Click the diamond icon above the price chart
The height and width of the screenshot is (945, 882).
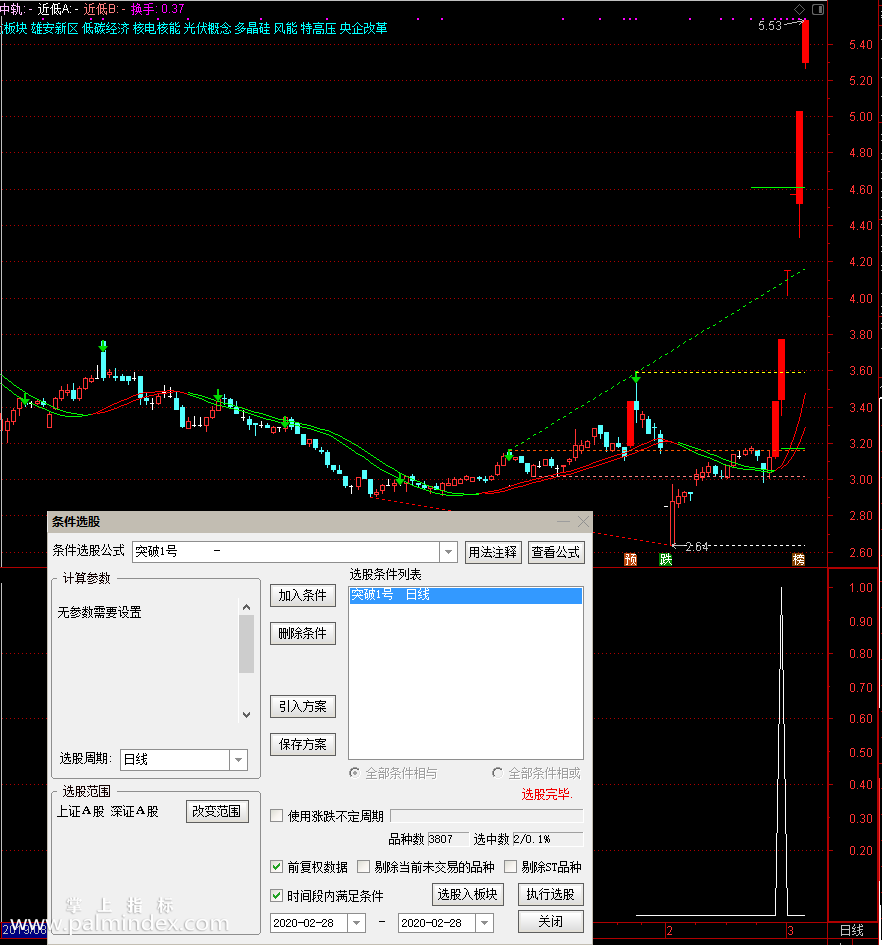coord(799,9)
